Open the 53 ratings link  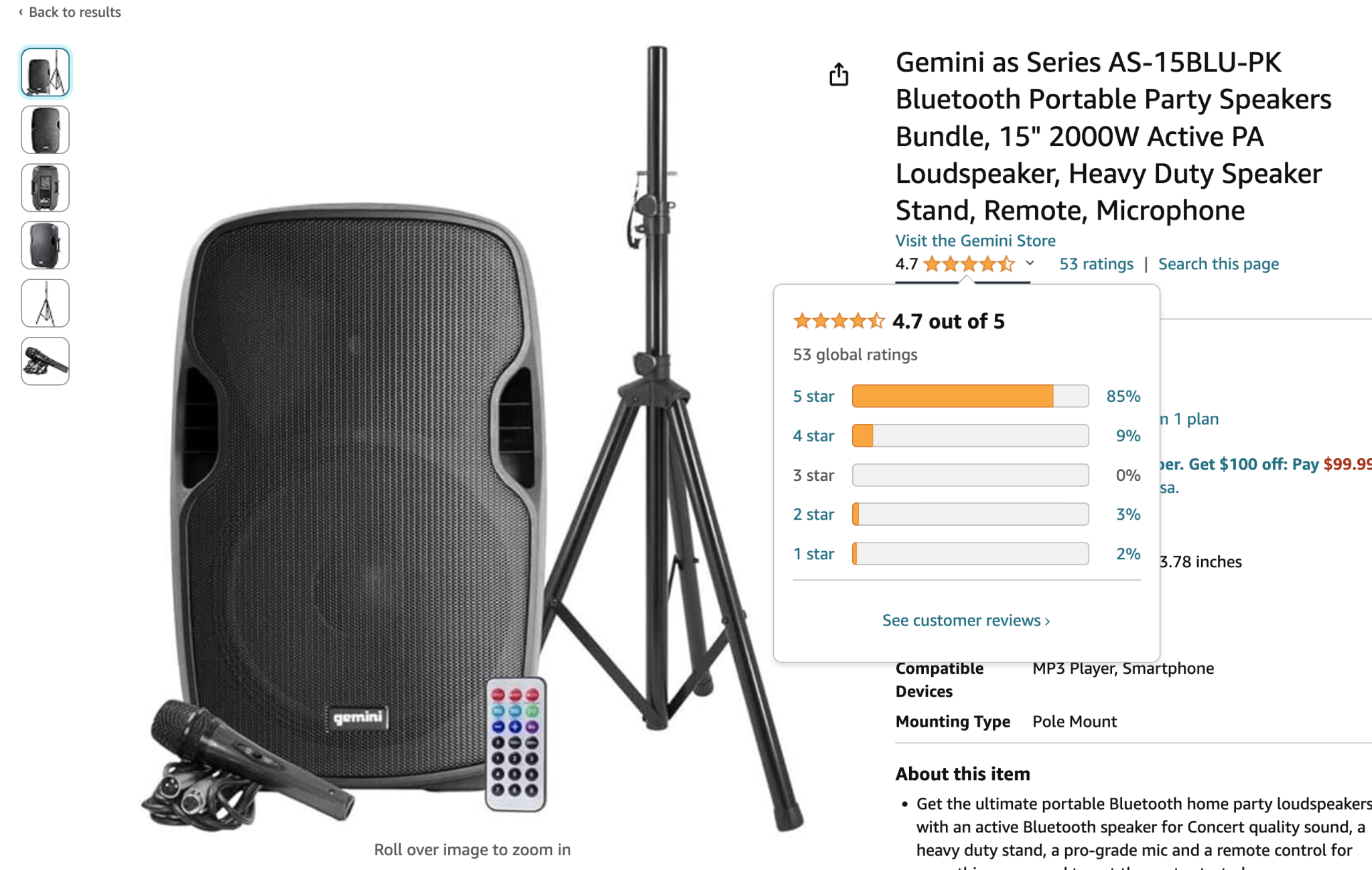[1096, 264]
